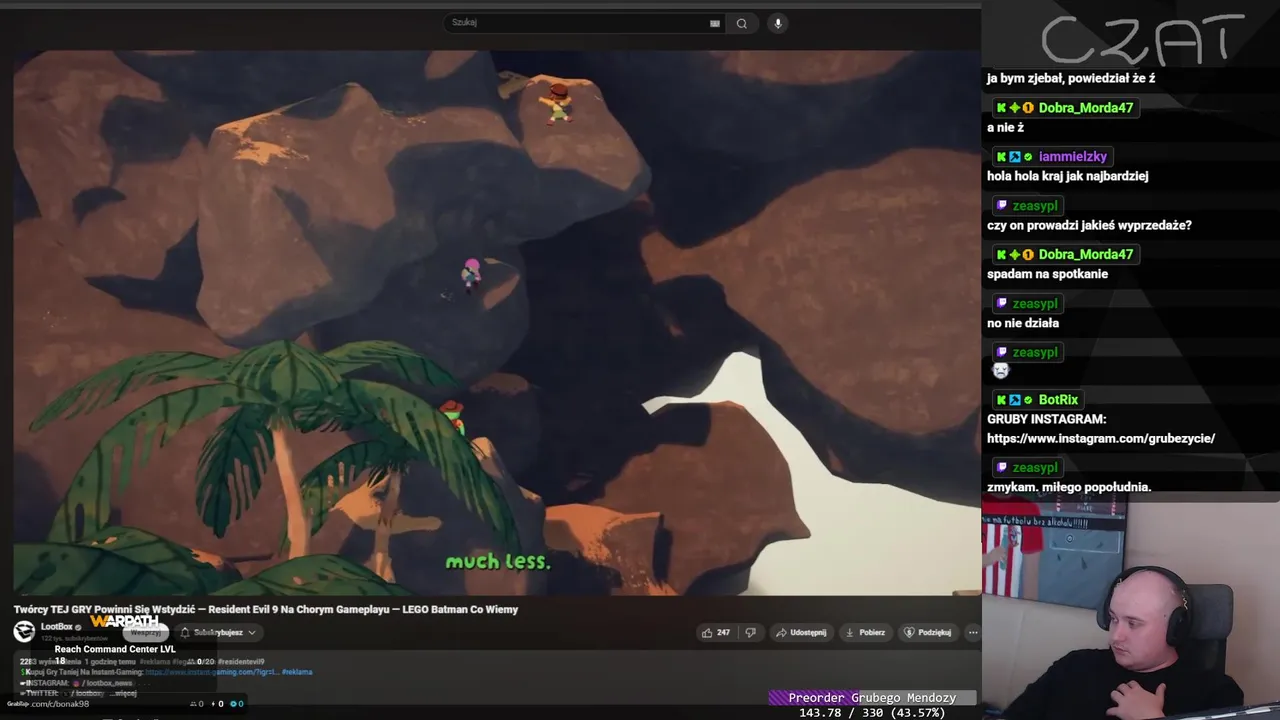Click BotRix username in chat
The width and height of the screenshot is (1280, 720).
[1058, 400]
